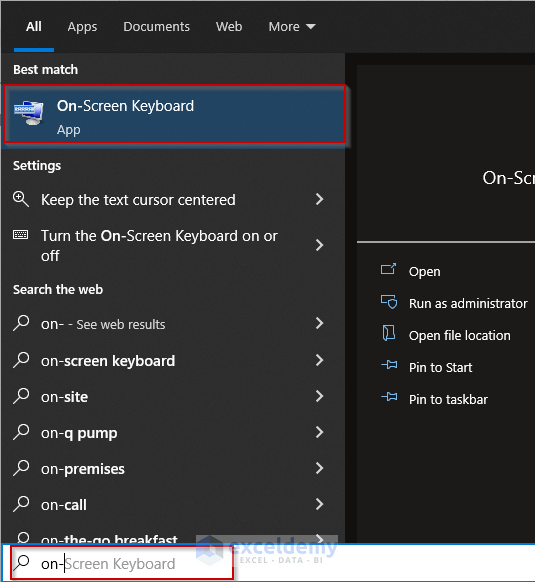The image size is (535, 582).
Task: Choose Open file location
Action: coord(459,336)
